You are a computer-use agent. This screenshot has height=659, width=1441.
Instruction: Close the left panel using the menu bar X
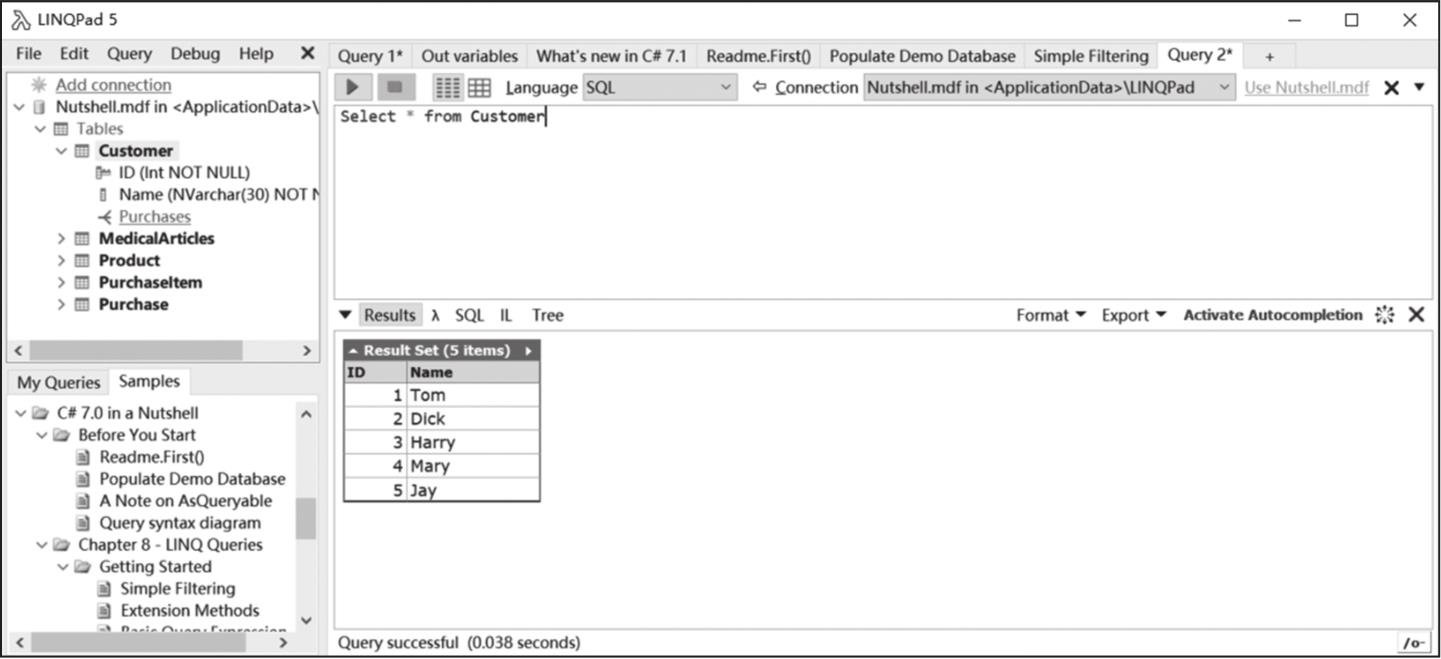(x=308, y=53)
